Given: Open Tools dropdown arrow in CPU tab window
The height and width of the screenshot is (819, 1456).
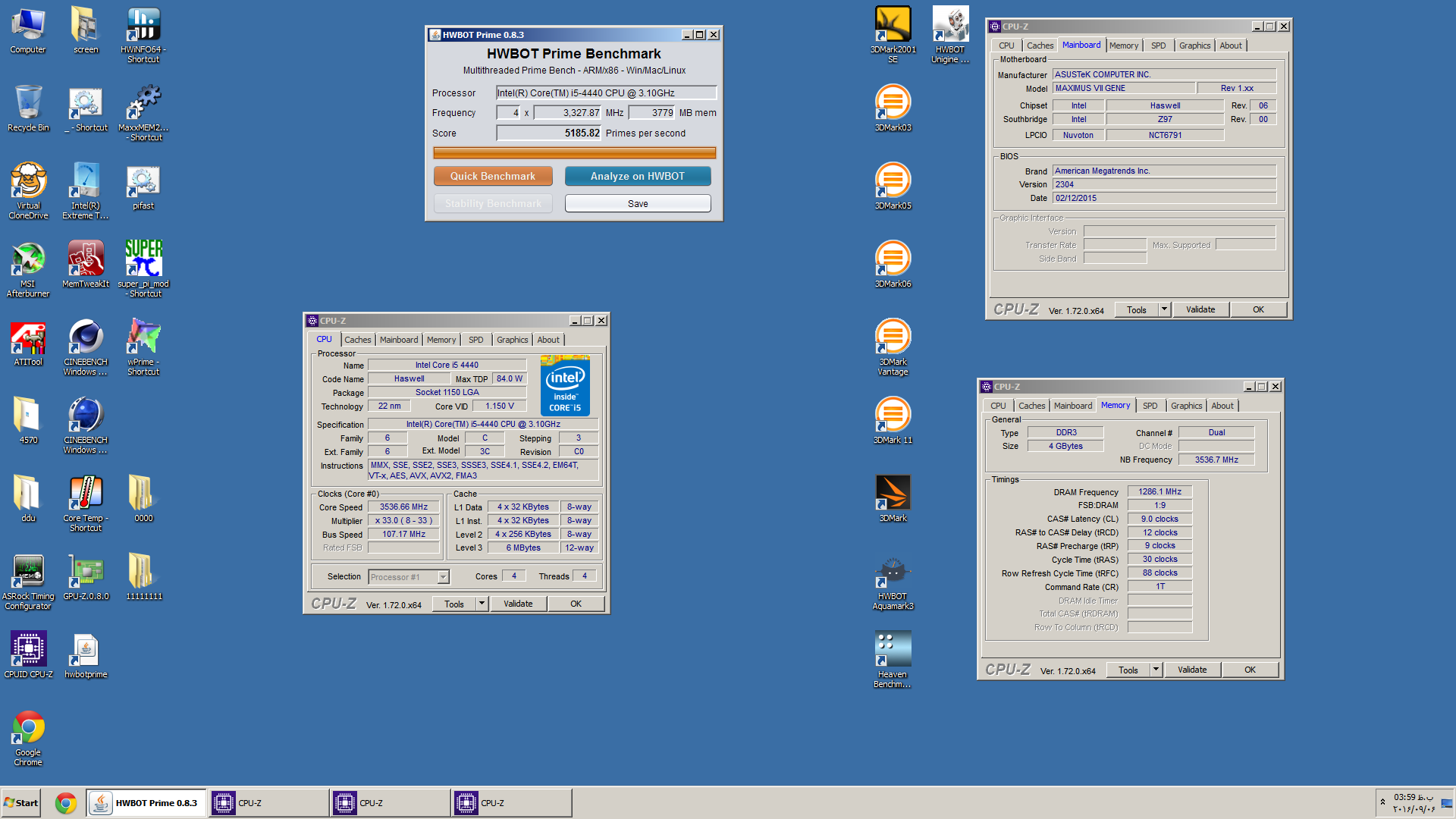Looking at the screenshot, I should pyautogui.click(x=482, y=604).
